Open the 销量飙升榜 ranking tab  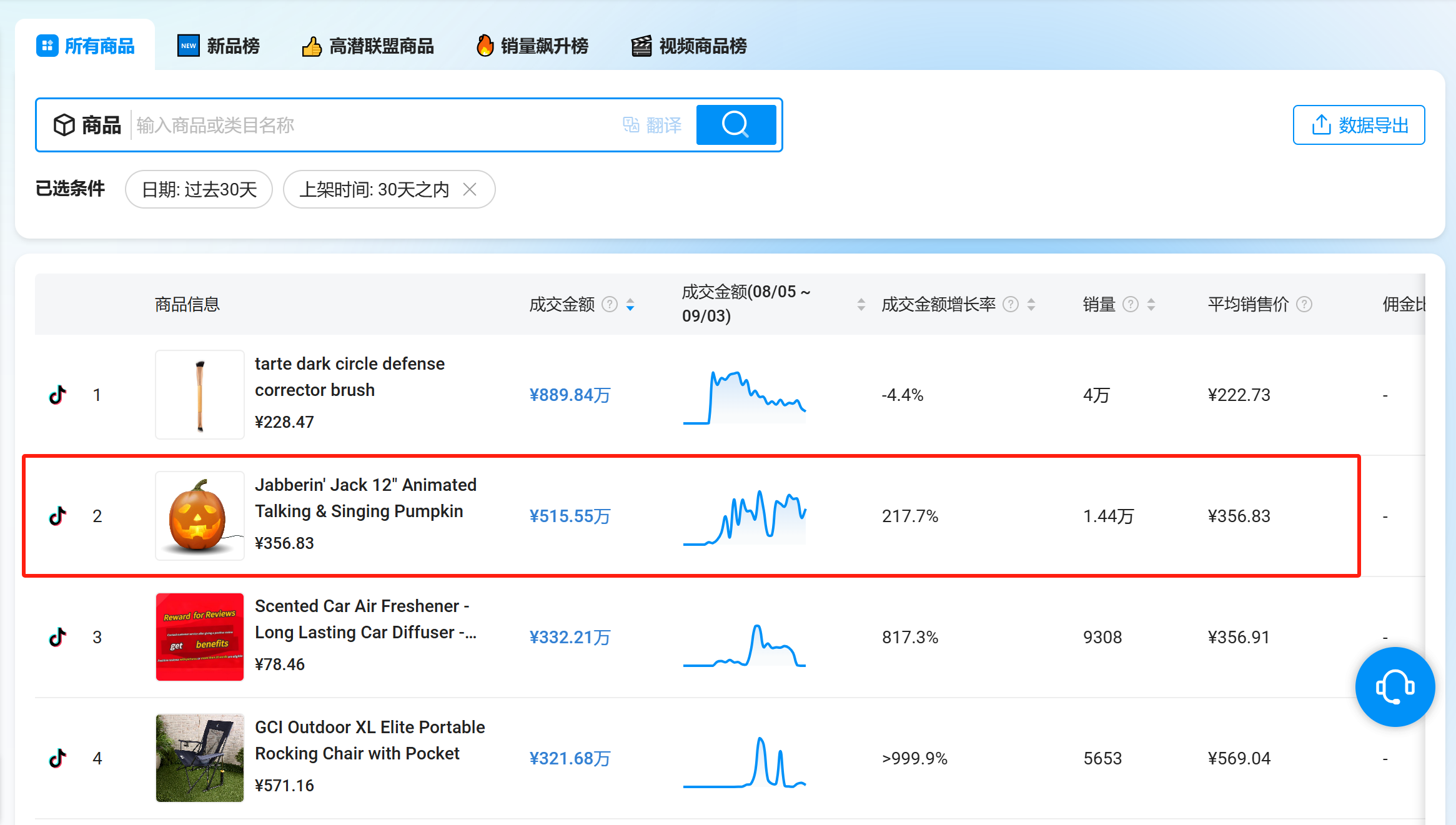point(532,46)
